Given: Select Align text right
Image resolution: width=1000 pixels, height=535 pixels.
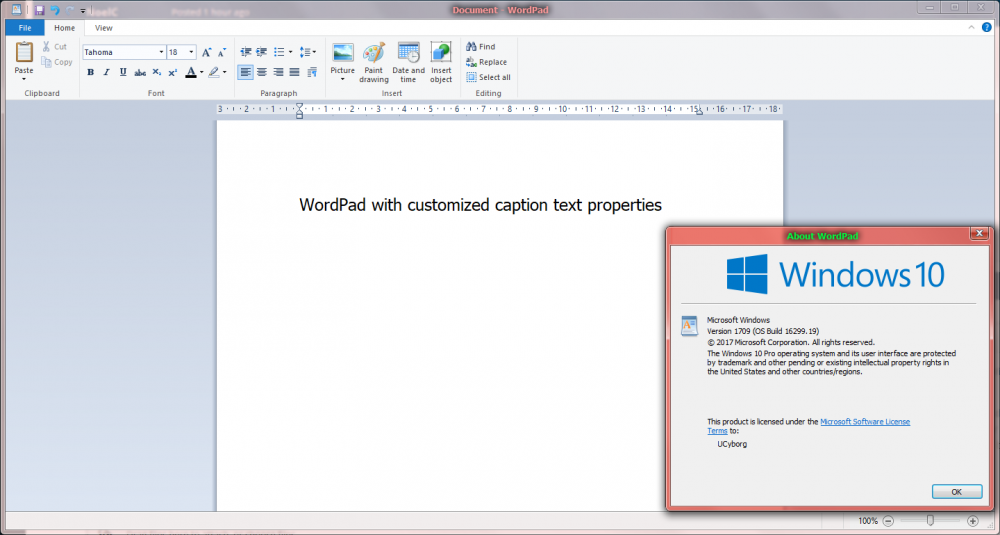Looking at the screenshot, I should tap(278, 72).
